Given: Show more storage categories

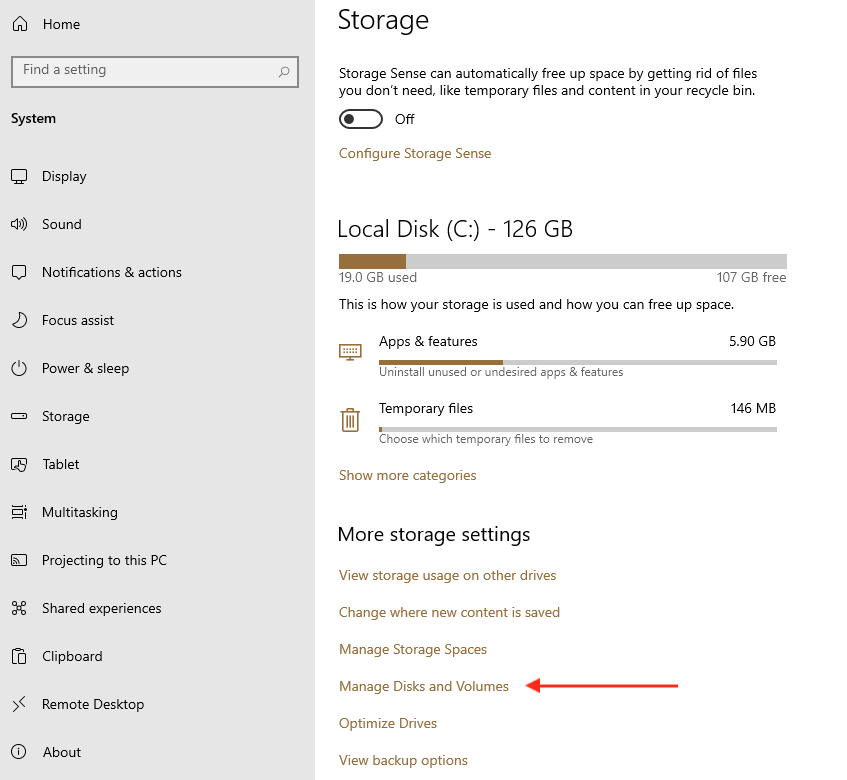Looking at the screenshot, I should pos(407,475).
